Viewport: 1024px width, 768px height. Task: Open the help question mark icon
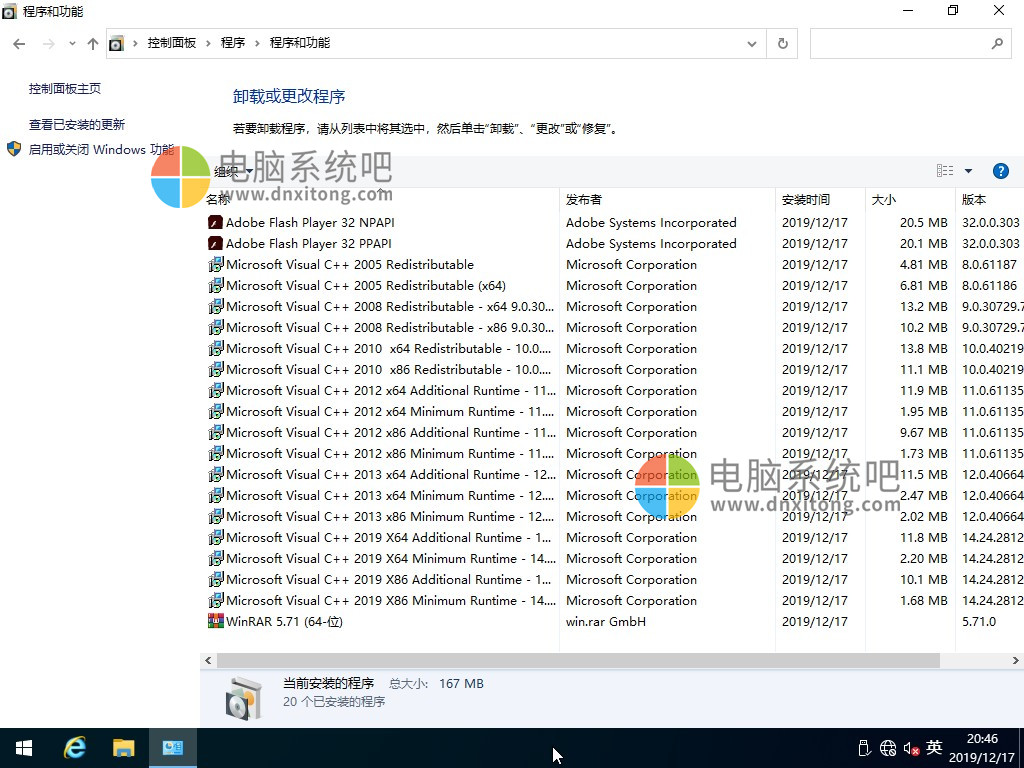coord(1000,171)
